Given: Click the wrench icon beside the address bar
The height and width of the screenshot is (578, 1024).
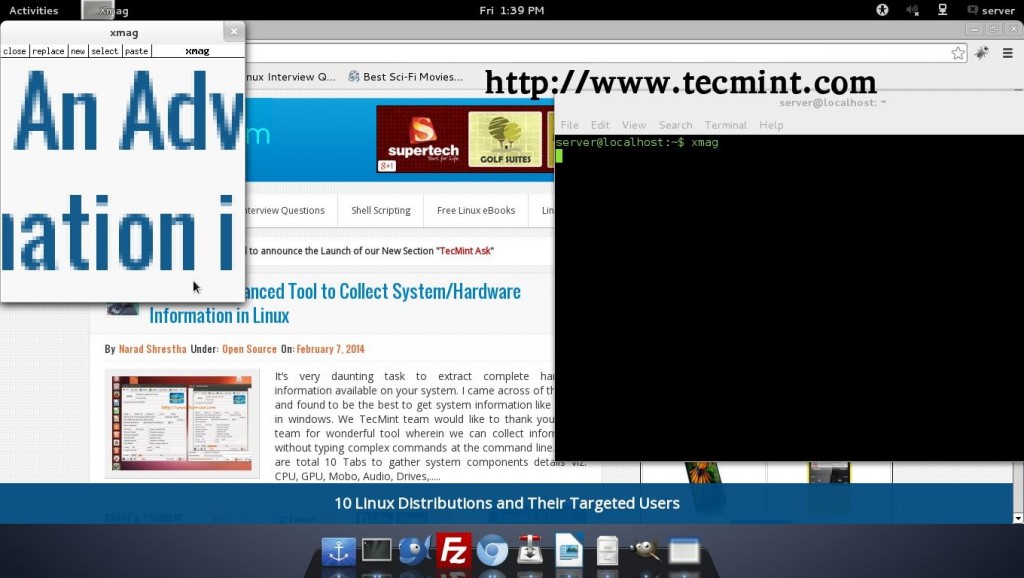Looking at the screenshot, I should click(983, 53).
